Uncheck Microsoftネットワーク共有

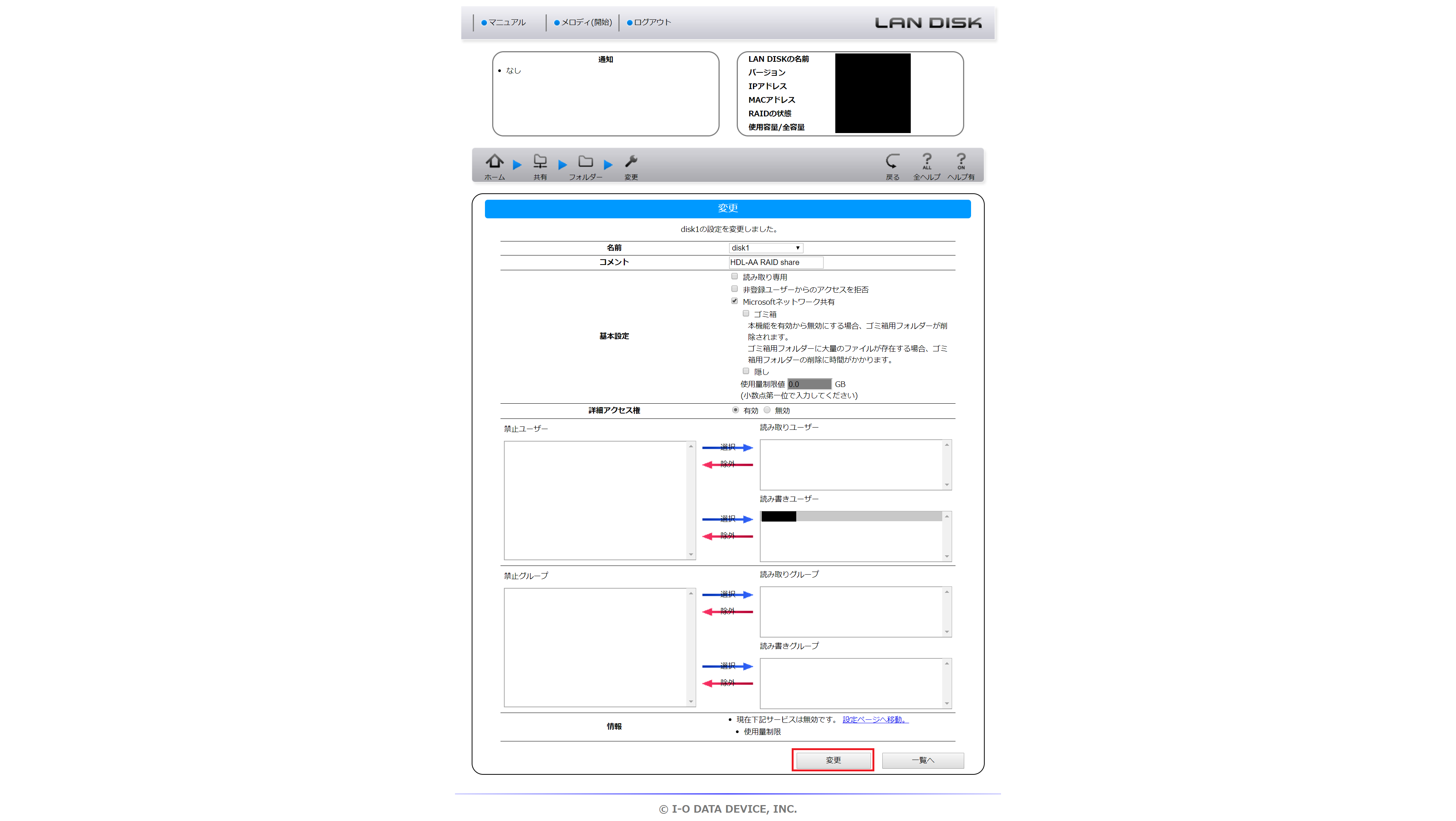point(734,301)
